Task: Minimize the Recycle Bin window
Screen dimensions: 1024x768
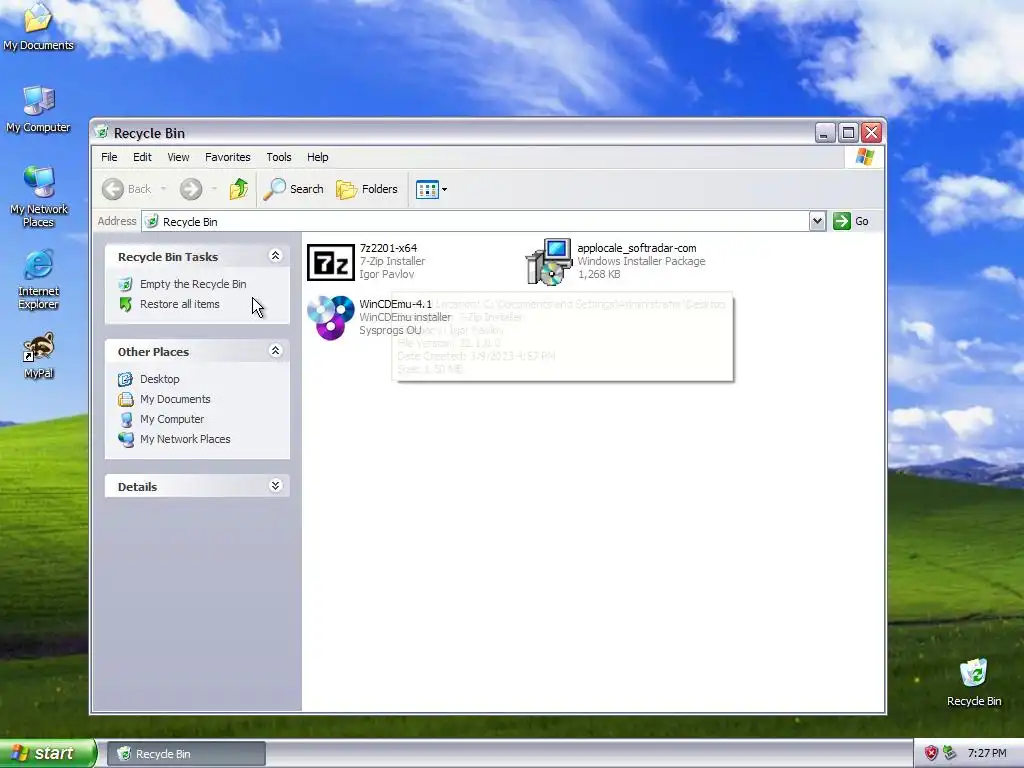Action: coord(825,133)
